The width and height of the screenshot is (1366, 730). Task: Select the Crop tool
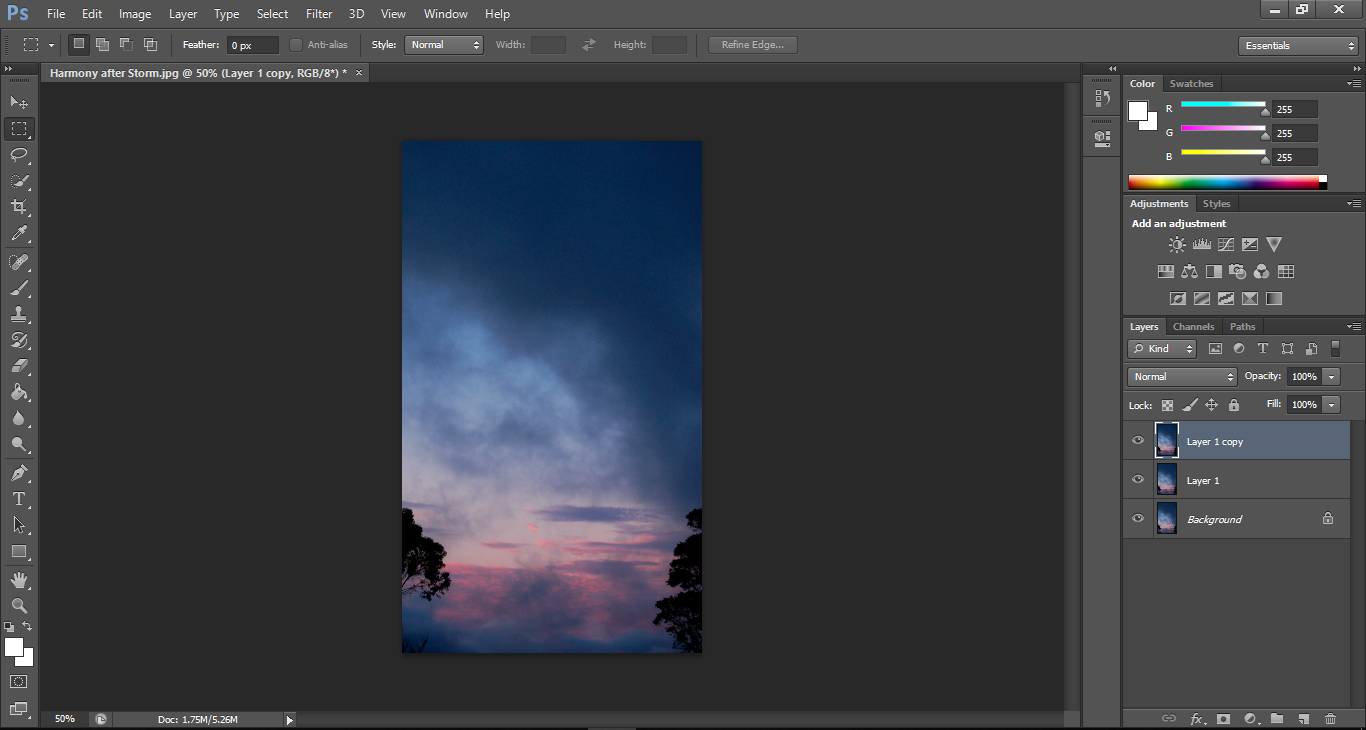click(19, 207)
